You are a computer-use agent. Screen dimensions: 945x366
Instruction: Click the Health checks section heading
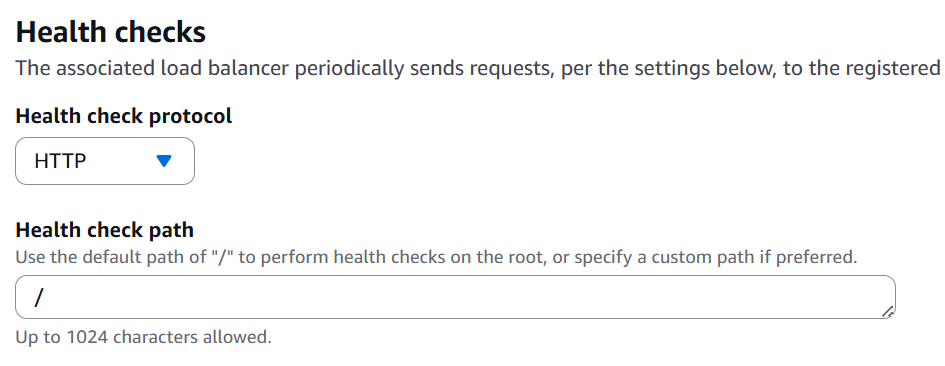(111, 32)
